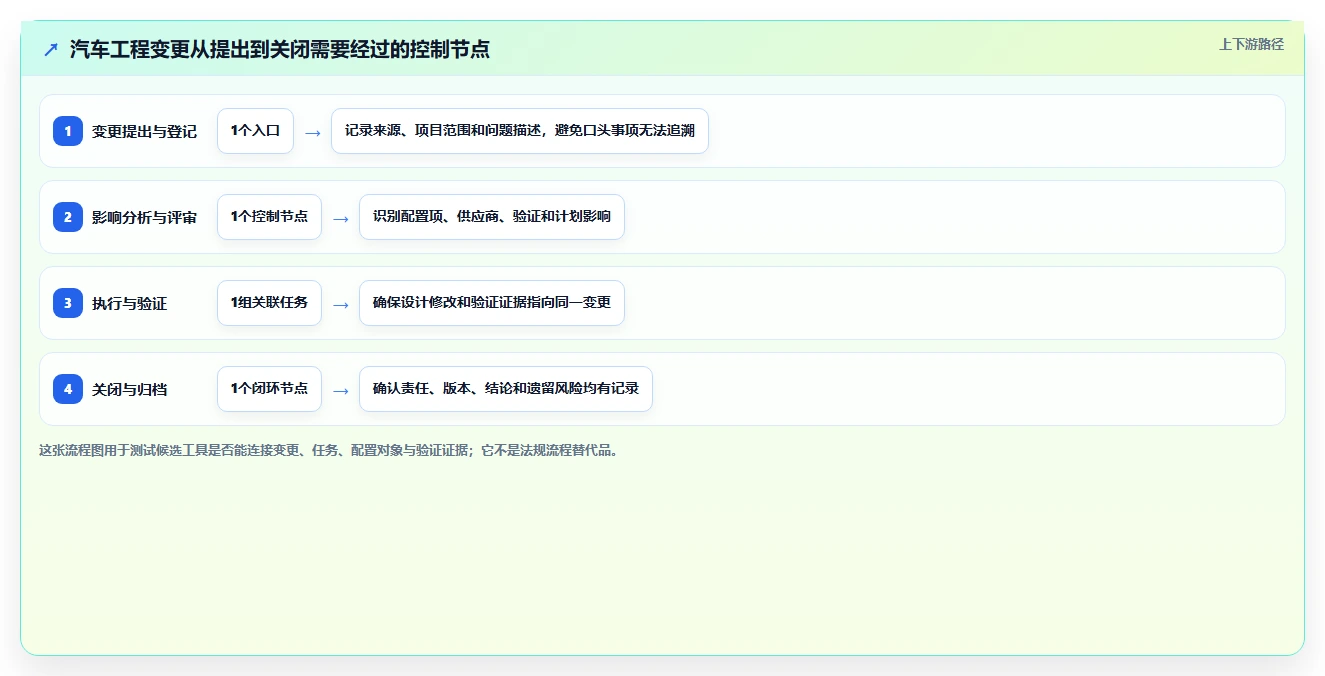The height and width of the screenshot is (676, 1325).
Task: Click the arrow after 1个入口
Action: [313, 132]
